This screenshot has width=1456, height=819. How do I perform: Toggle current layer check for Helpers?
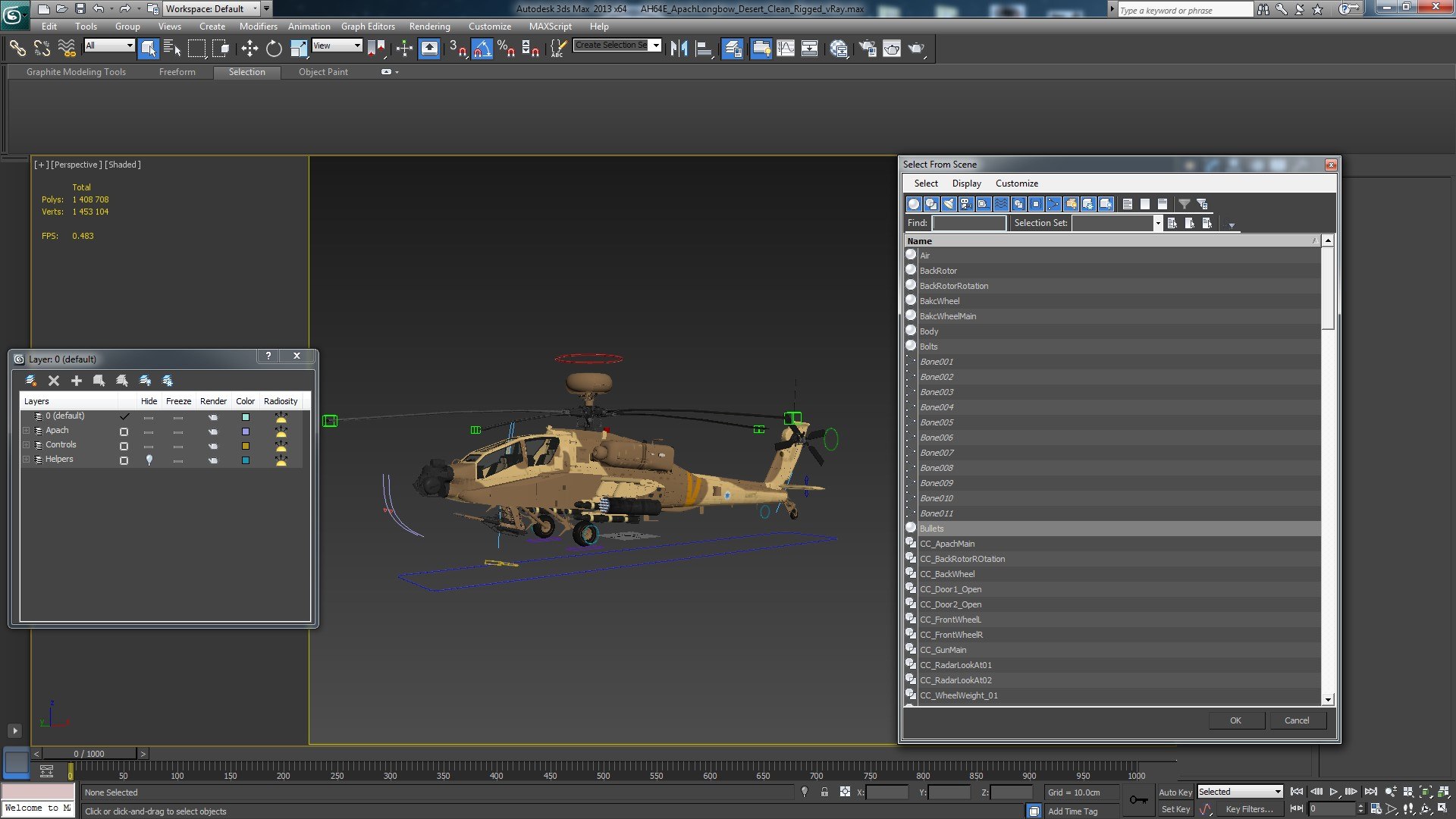pyautogui.click(x=124, y=460)
